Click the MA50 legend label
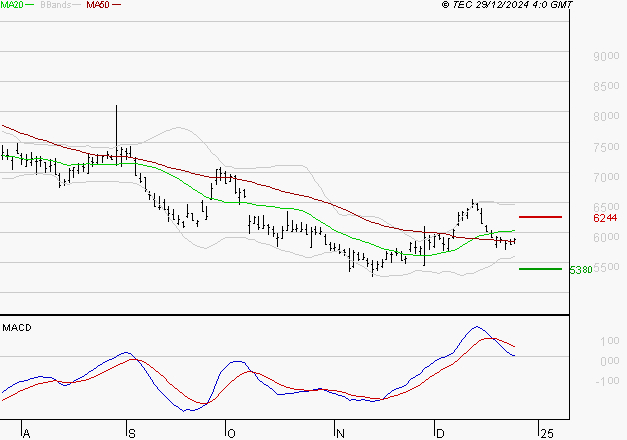The height and width of the screenshot is (440, 627). click(x=98, y=5)
